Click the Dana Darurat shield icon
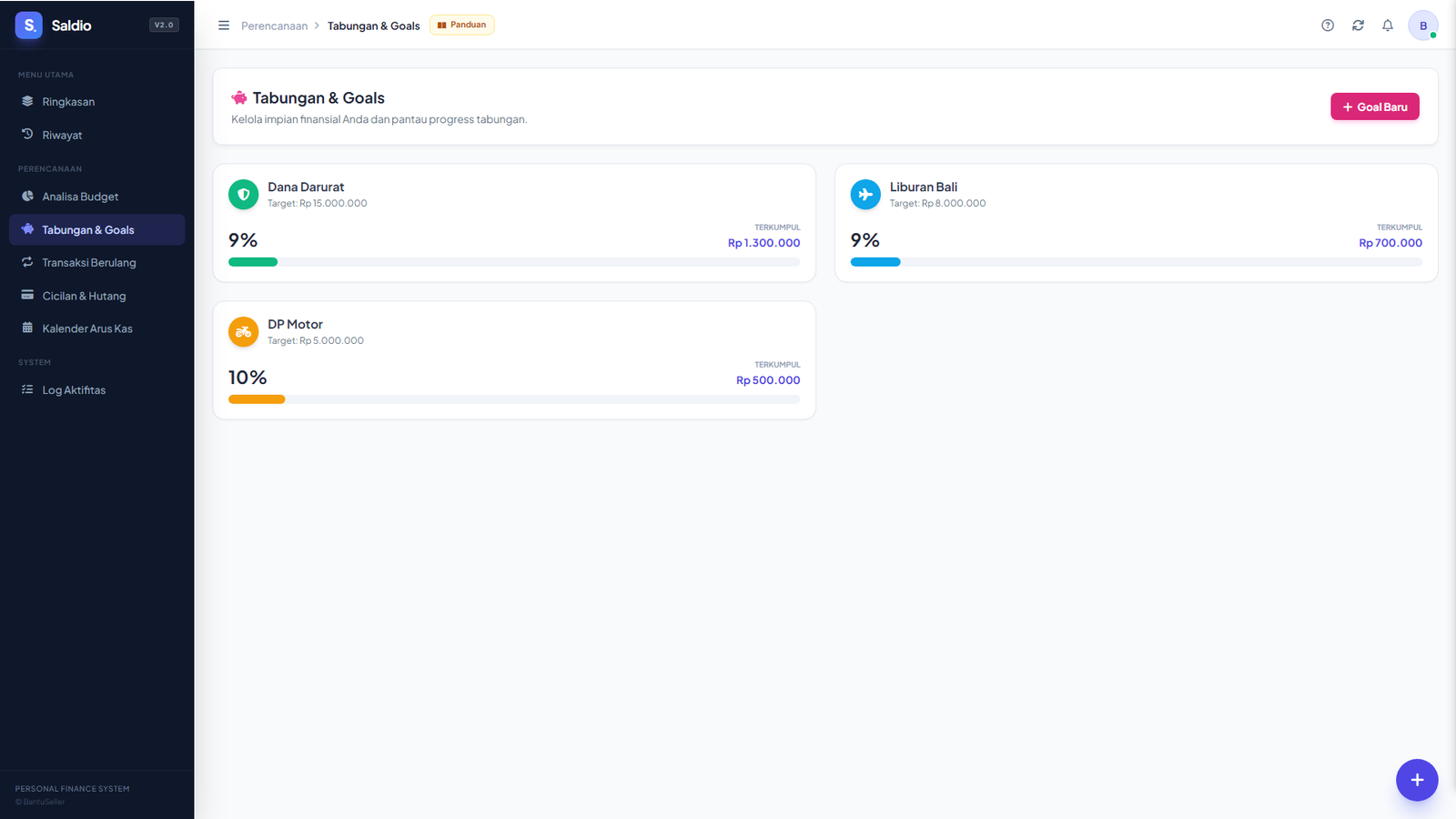The image size is (1456, 819). (x=244, y=195)
